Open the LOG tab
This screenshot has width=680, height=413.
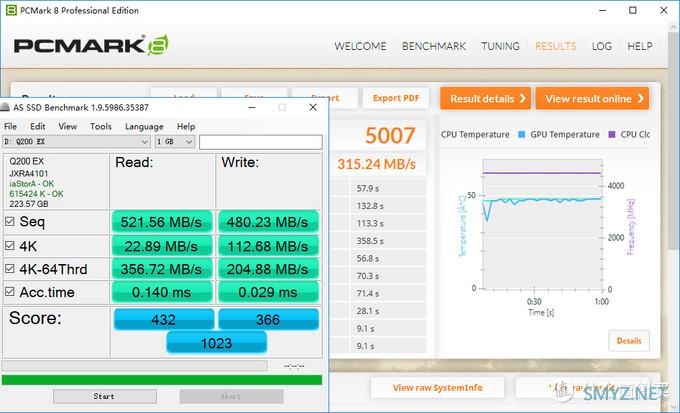[x=602, y=46]
